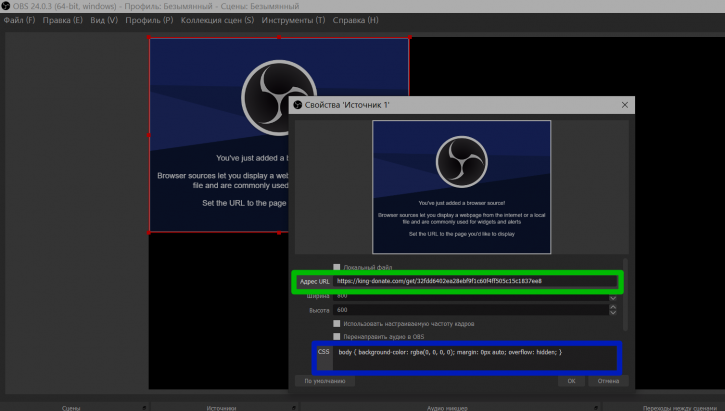Click the Источники dock title

click(x=221, y=408)
